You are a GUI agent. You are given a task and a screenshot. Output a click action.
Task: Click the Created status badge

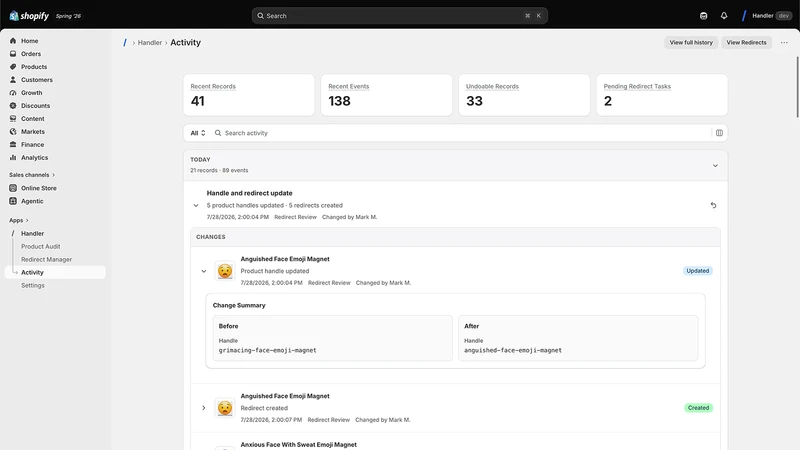coord(698,408)
